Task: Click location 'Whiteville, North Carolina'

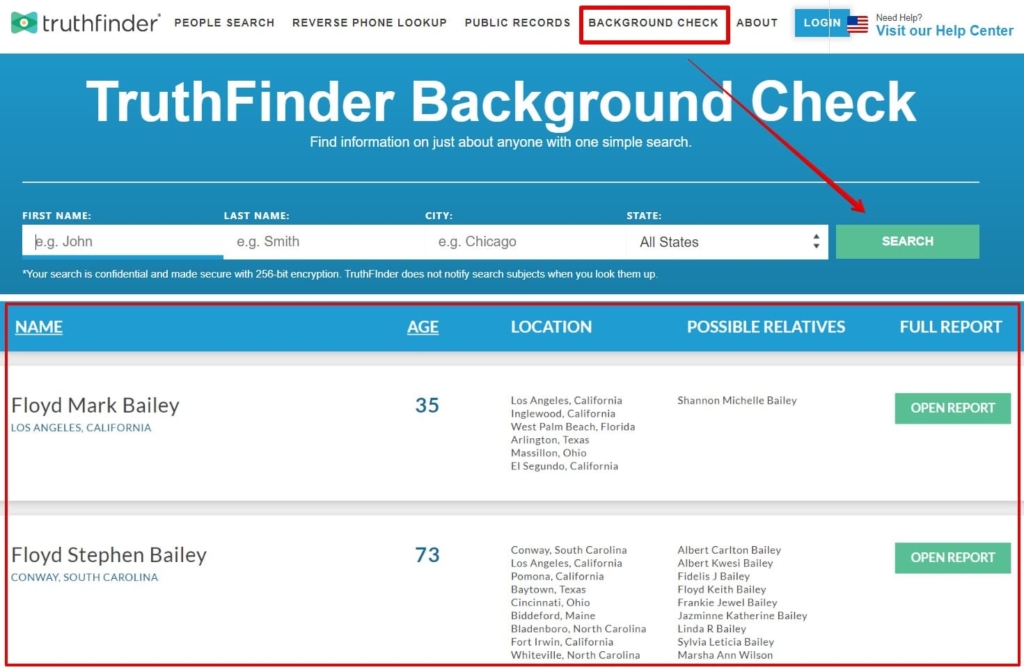Action: point(575,655)
